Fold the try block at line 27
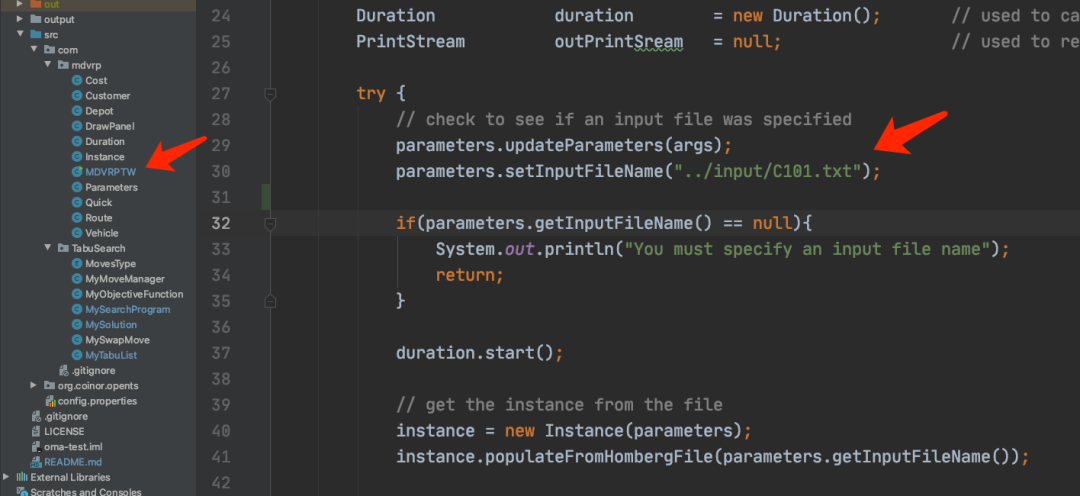The width and height of the screenshot is (1080, 496). [x=268, y=94]
